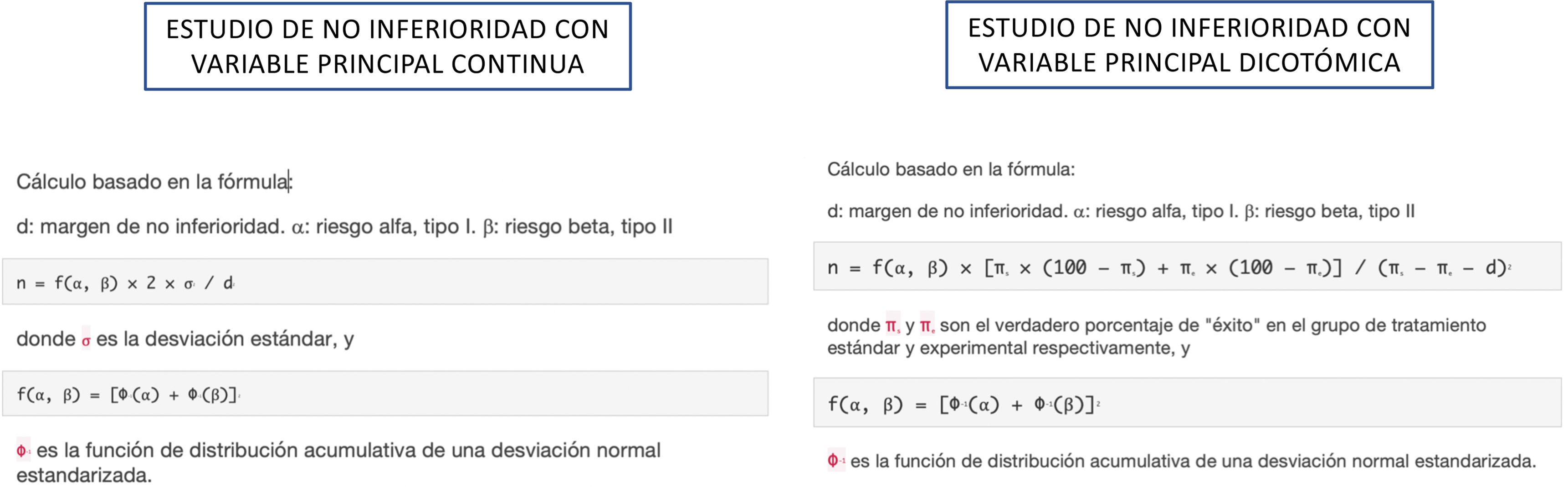Select the red πe symbol before 'son el verdadero'
Screen dimensions: 1568x487
pyautogui.click(x=927, y=326)
